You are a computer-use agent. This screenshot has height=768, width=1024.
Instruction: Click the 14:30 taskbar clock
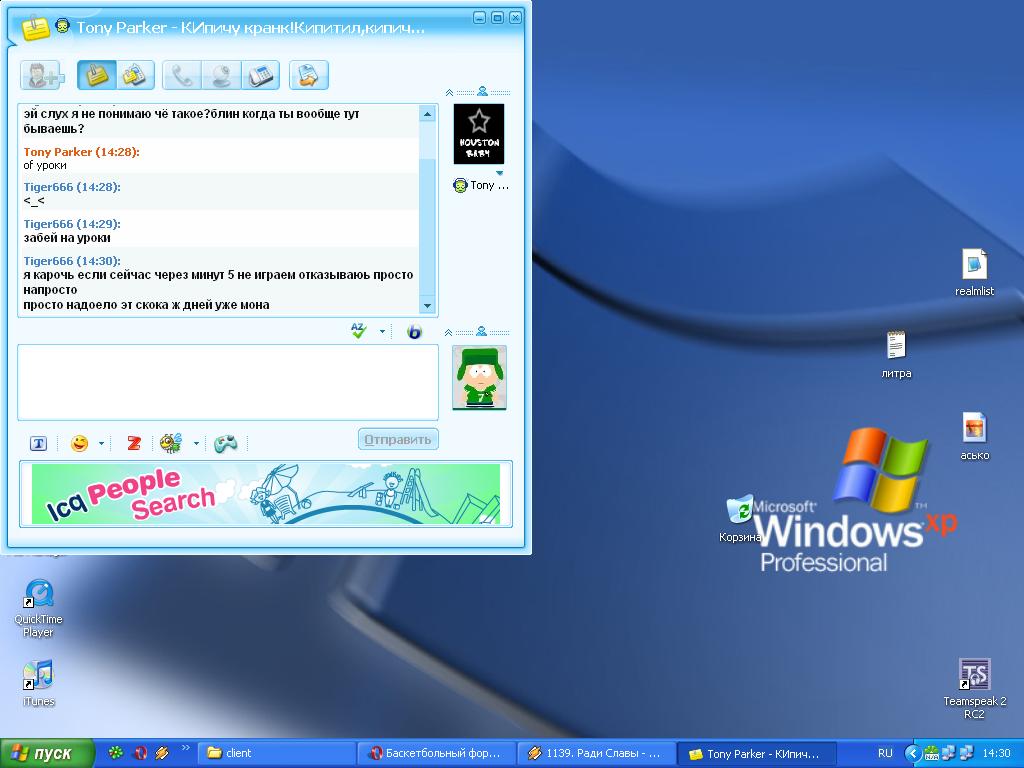[x=996, y=753]
